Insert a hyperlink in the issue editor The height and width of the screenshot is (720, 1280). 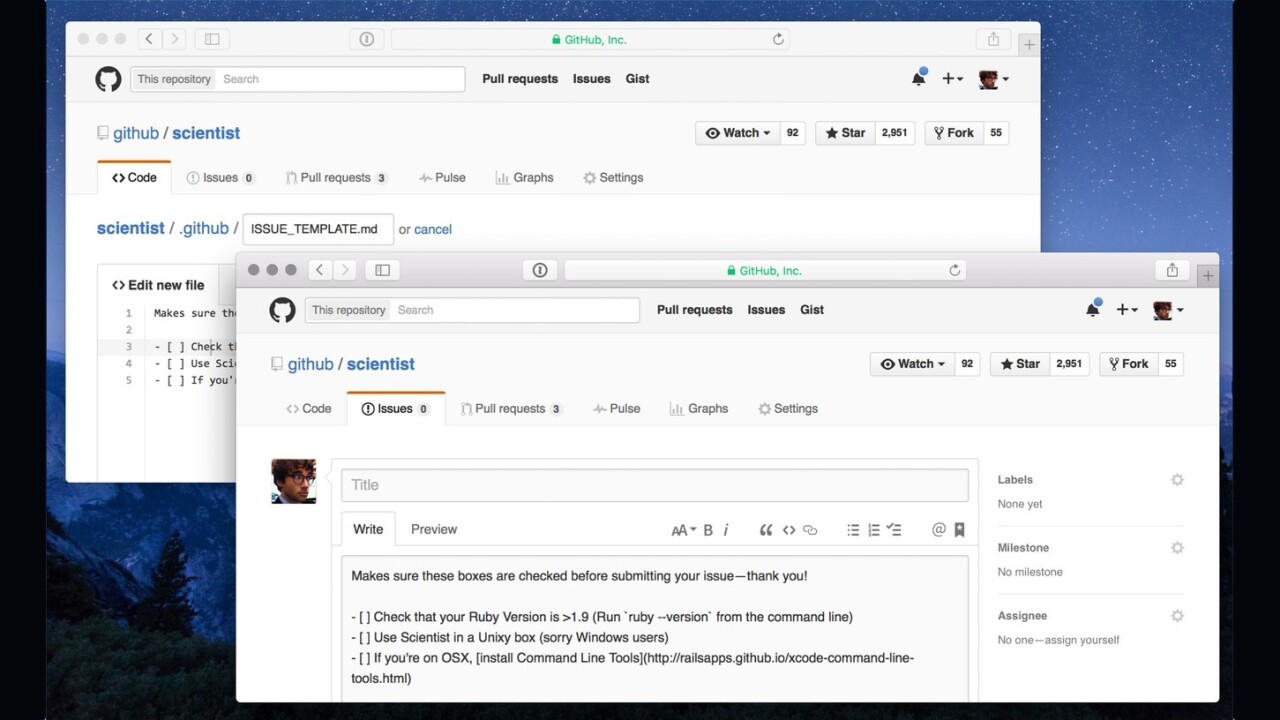tap(810, 530)
